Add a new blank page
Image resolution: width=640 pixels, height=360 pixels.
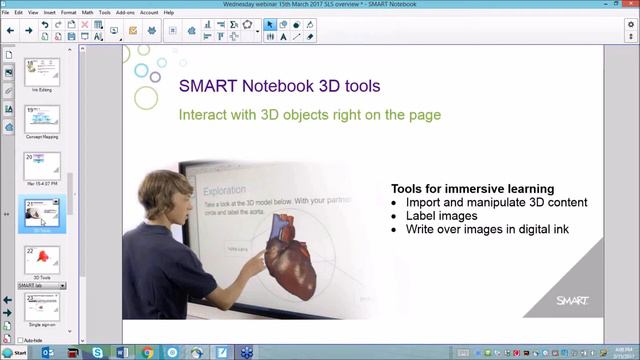45,37
